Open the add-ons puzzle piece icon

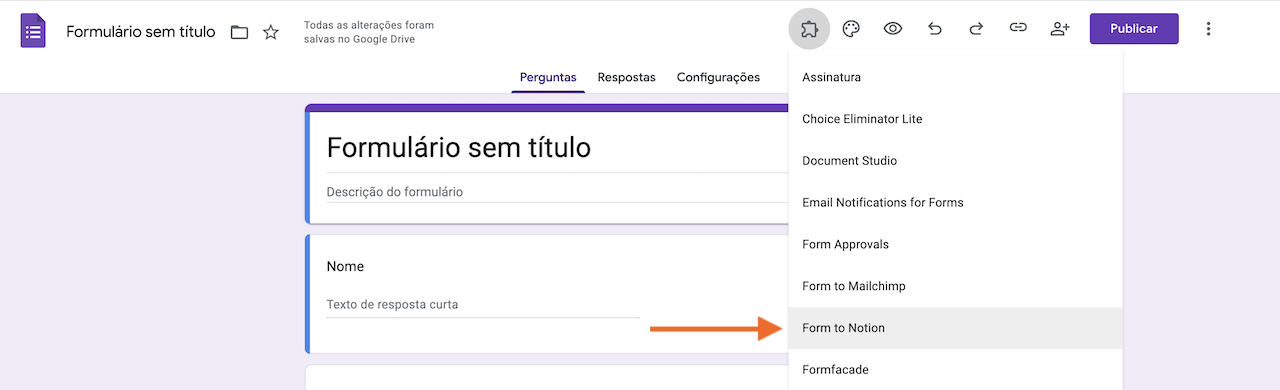[x=810, y=29]
